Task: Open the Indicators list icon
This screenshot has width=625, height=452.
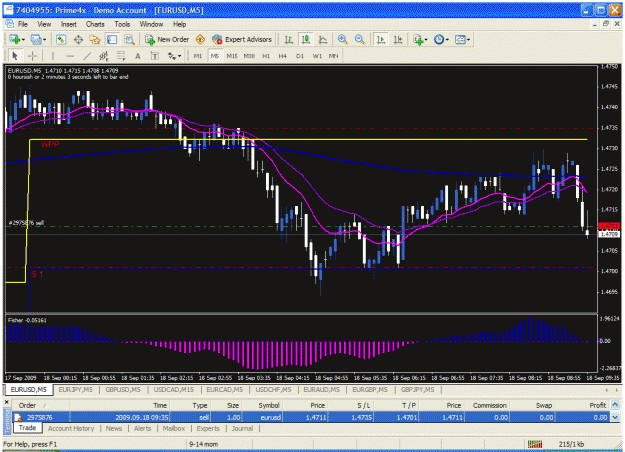Action: pyautogui.click(x=418, y=39)
